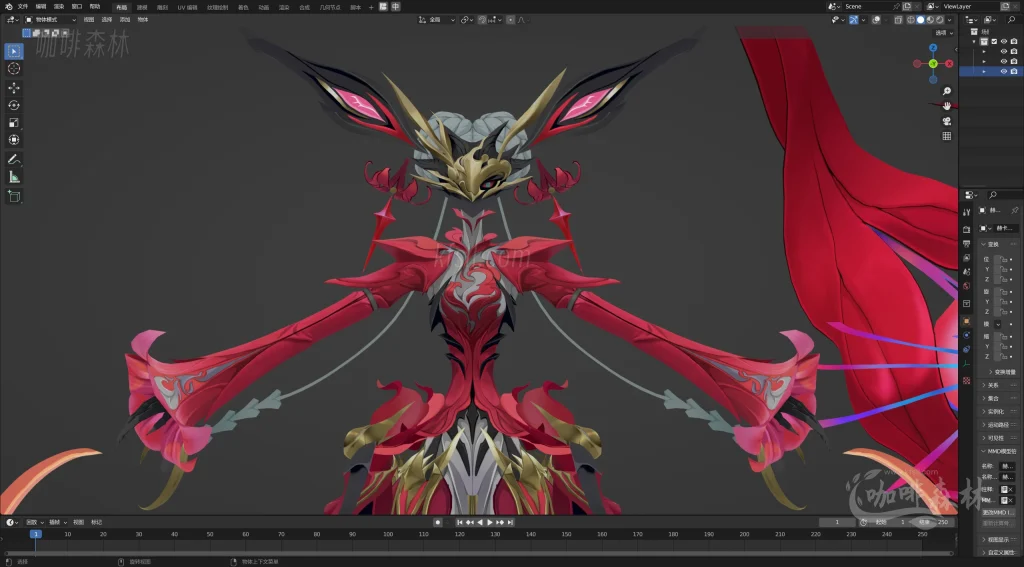Image resolution: width=1024 pixels, height=567 pixels.
Task: Jump to the start frame
Action: [x=460, y=522]
